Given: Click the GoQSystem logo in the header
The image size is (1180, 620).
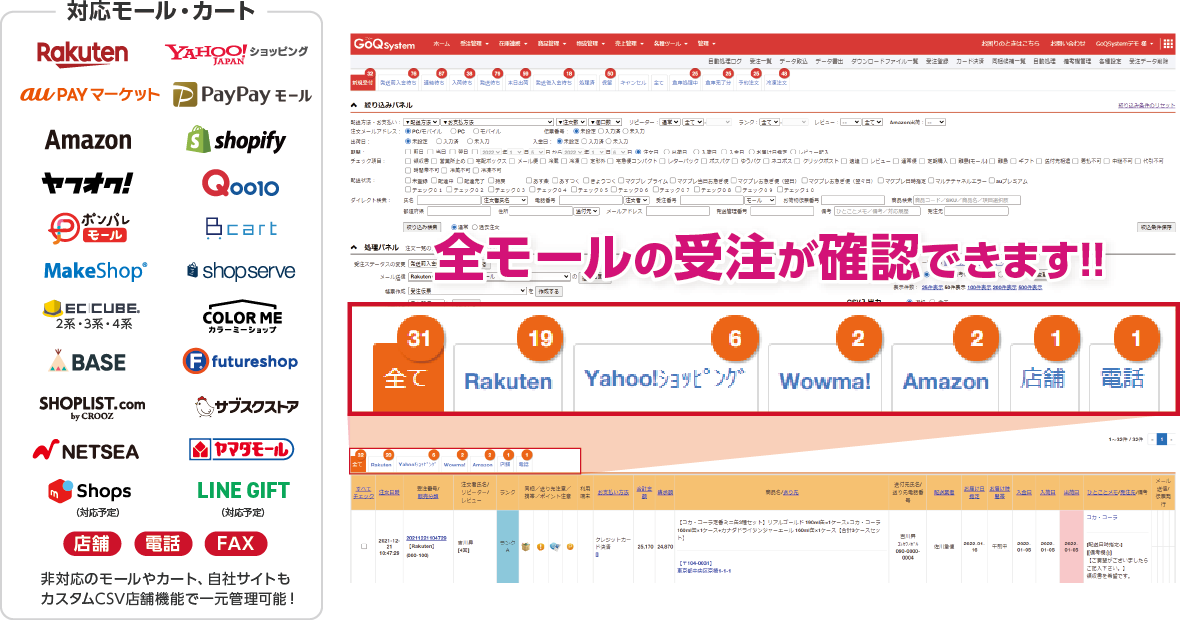Looking at the screenshot, I should pos(385,44).
